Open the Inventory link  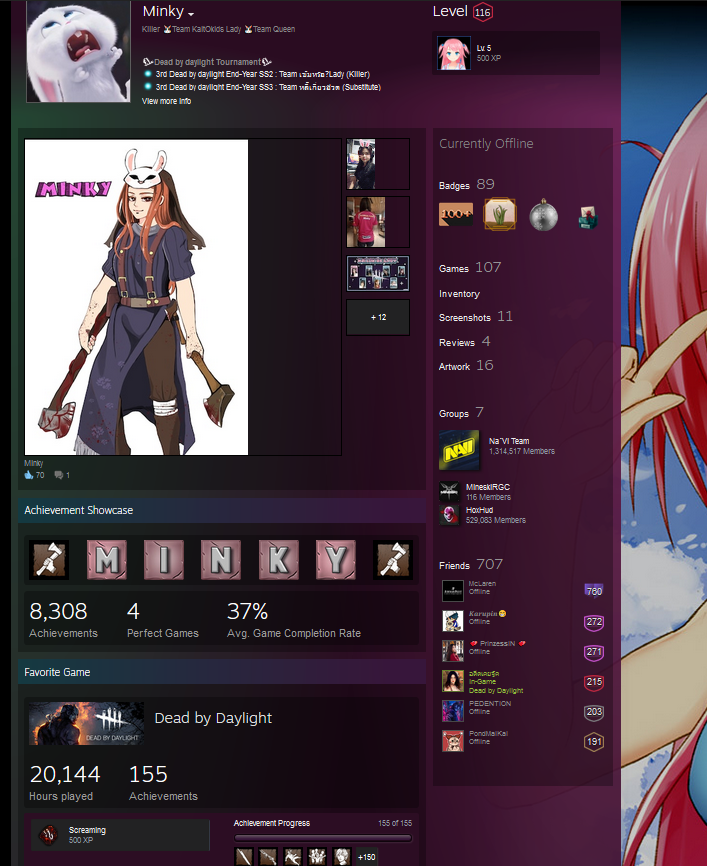(x=459, y=294)
